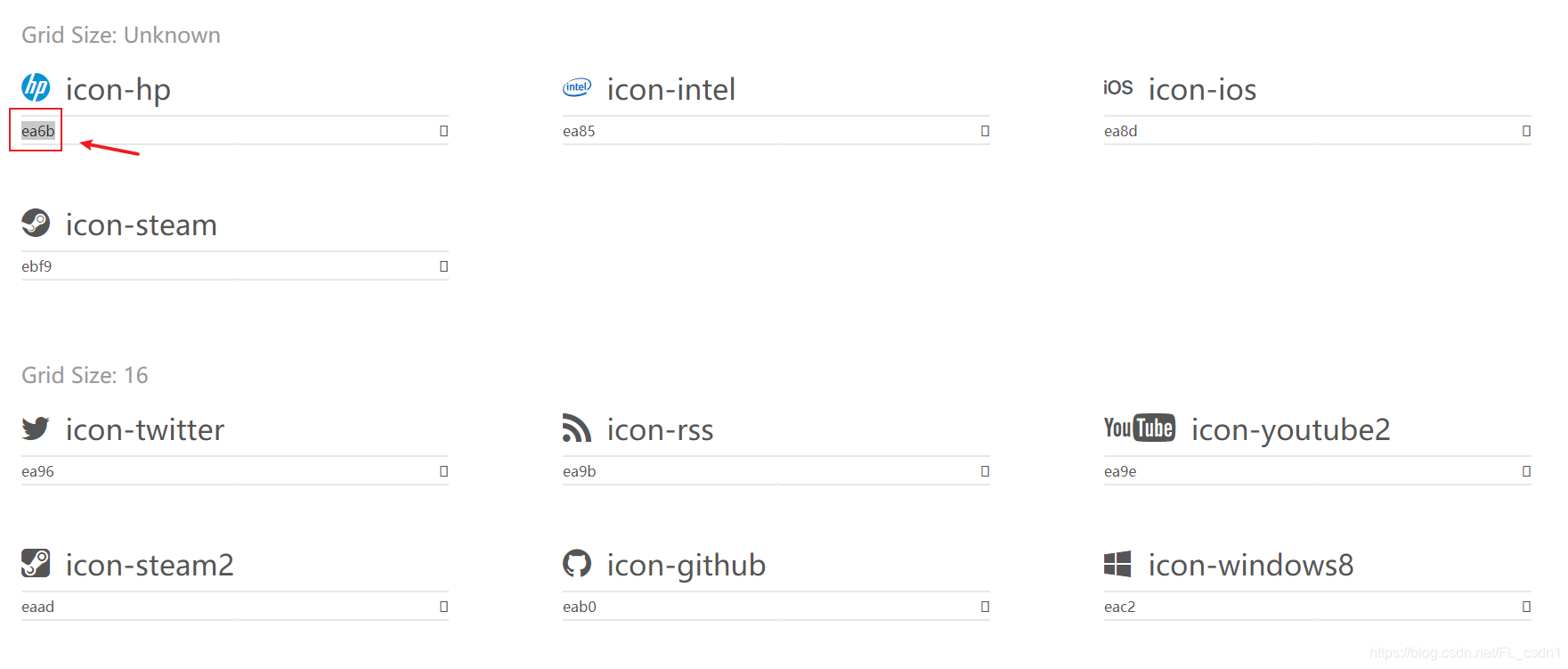
Task: Select the icon-github label text
Action: (687, 566)
